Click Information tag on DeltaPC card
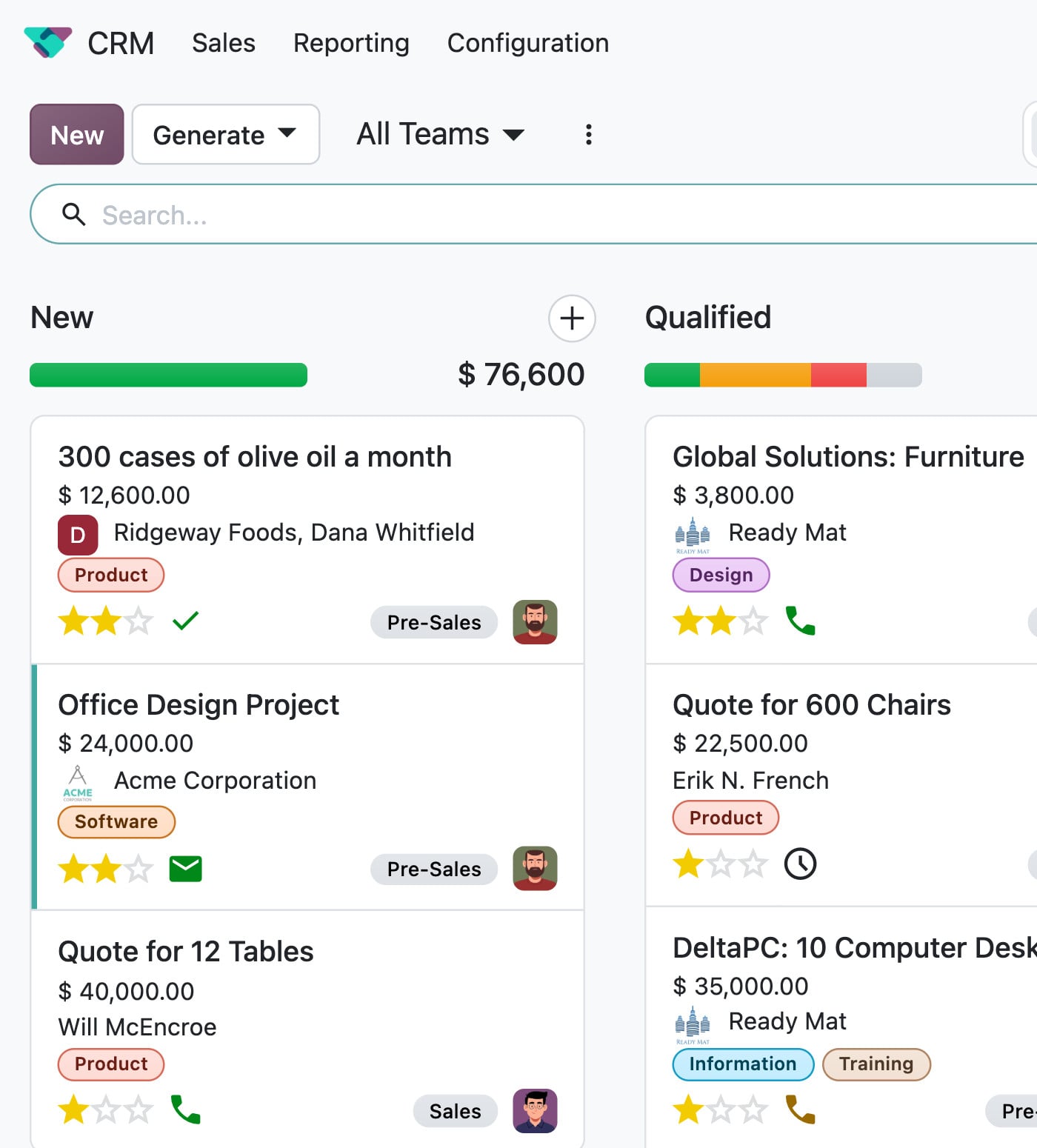The image size is (1037, 1148). click(x=743, y=1064)
